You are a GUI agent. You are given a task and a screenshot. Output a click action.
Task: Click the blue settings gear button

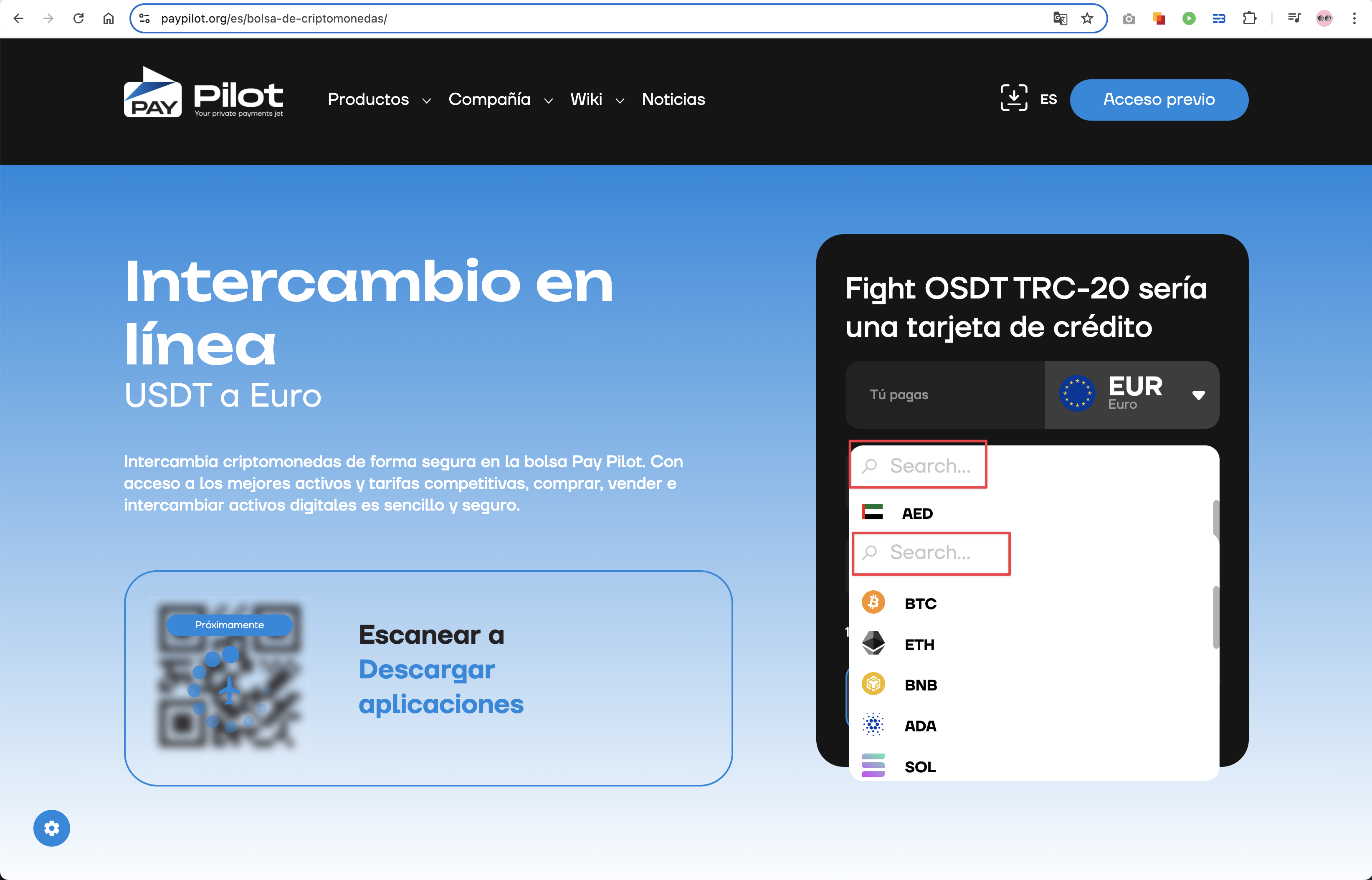pos(51,828)
